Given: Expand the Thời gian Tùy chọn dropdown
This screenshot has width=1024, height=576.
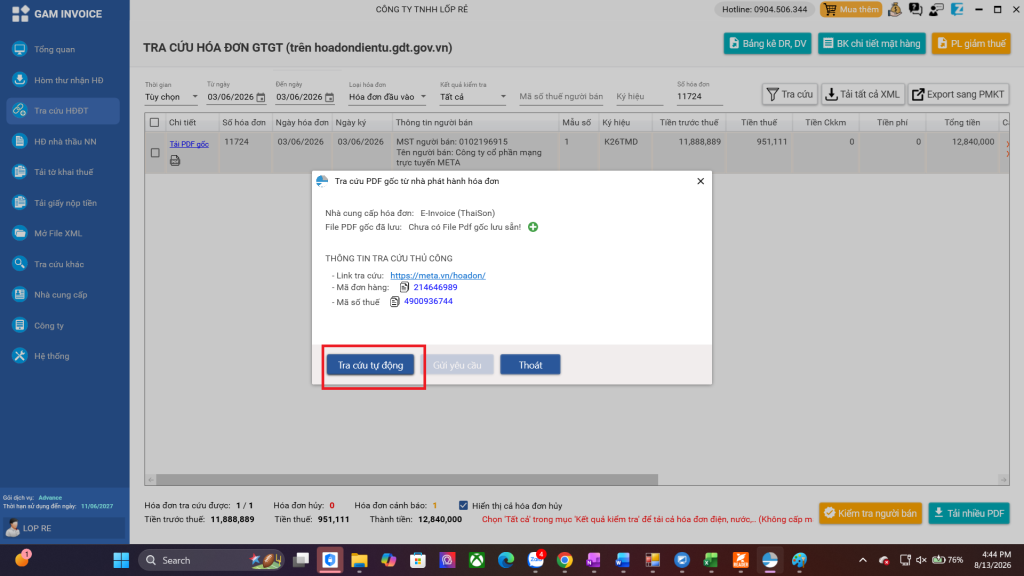Looking at the screenshot, I should [x=171, y=97].
